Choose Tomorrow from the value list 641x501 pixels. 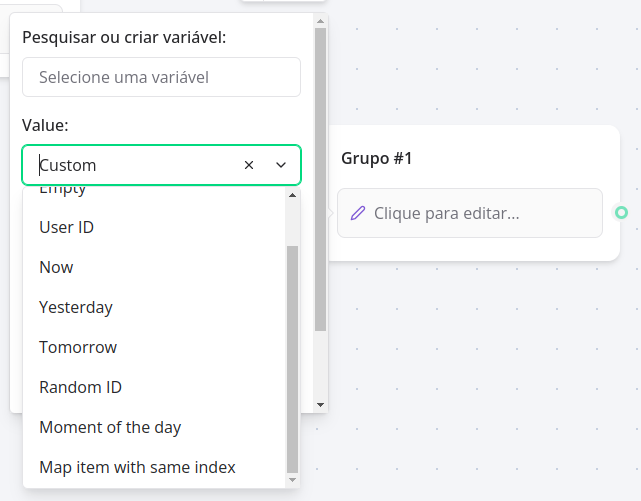155,347
